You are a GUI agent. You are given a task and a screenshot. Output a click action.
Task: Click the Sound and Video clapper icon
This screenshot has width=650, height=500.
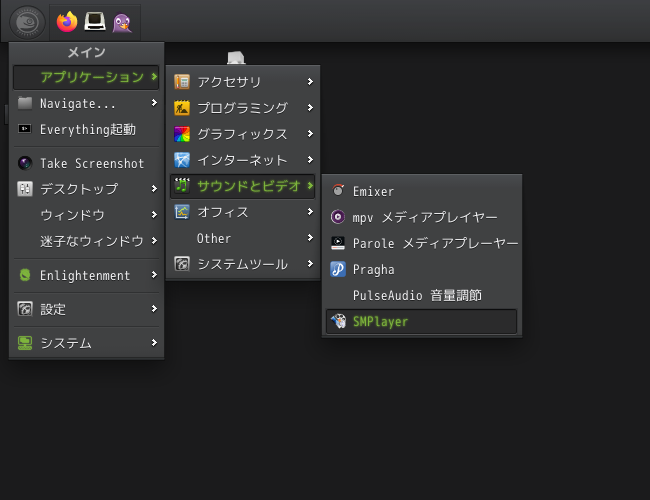click(182, 186)
